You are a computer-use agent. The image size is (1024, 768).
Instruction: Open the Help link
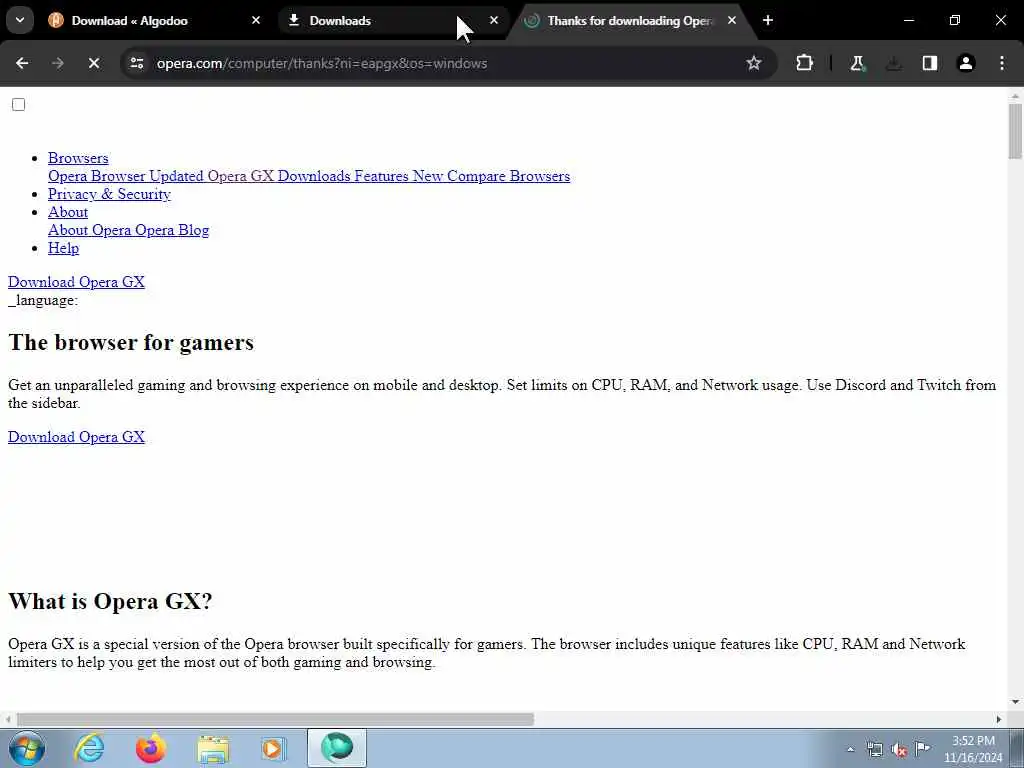[x=63, y=248]
